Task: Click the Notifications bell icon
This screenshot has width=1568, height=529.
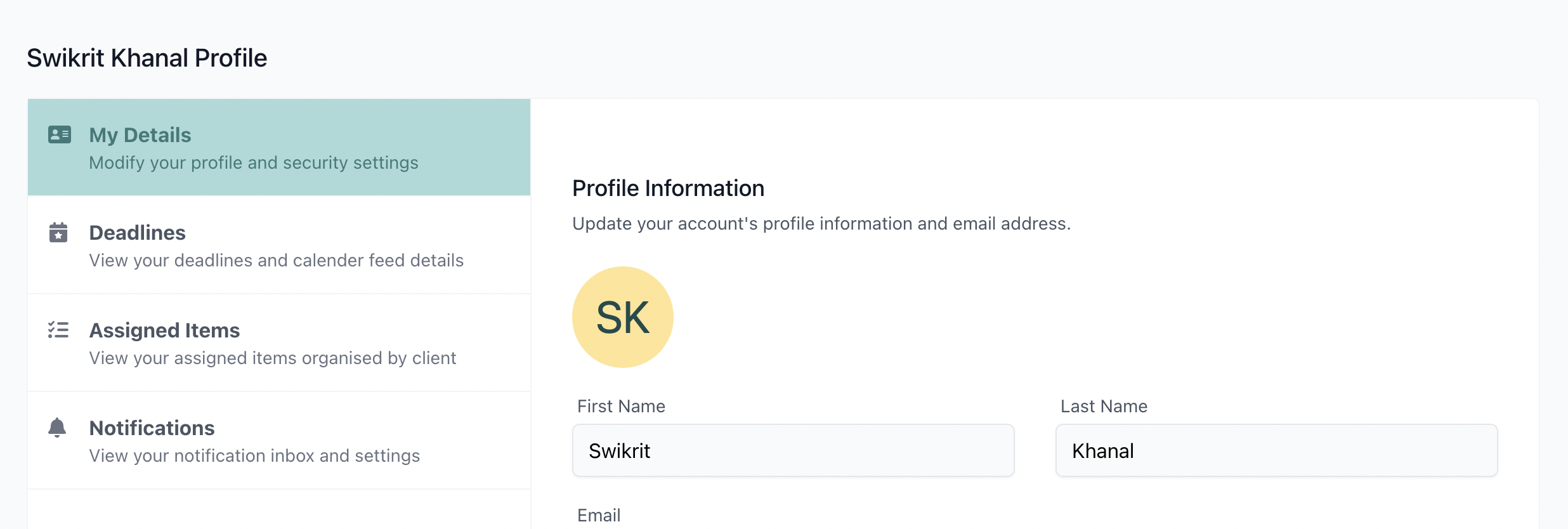Action: (x=57, y=428)
